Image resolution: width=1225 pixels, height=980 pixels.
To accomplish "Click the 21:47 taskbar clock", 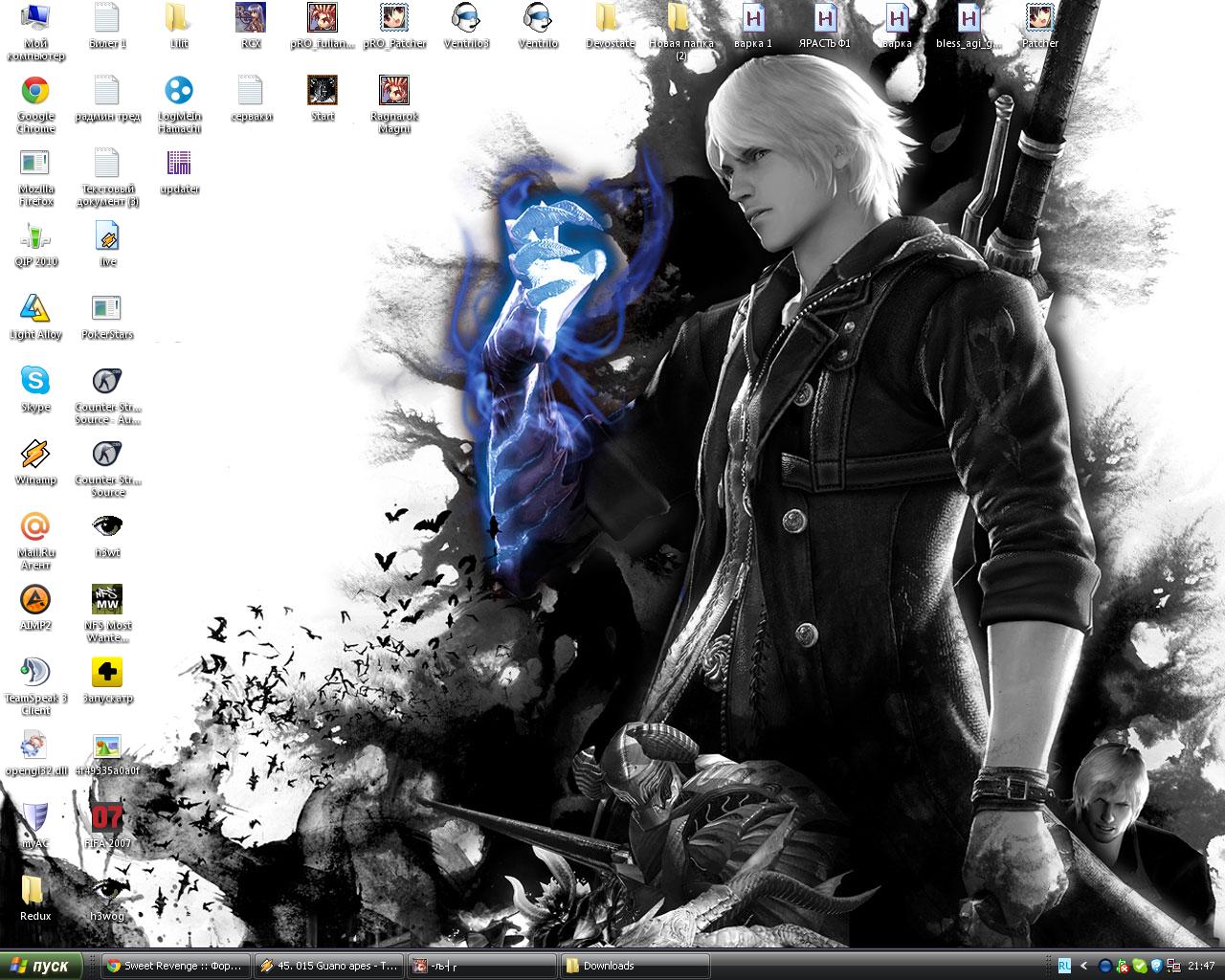I will coord(1201,966).
